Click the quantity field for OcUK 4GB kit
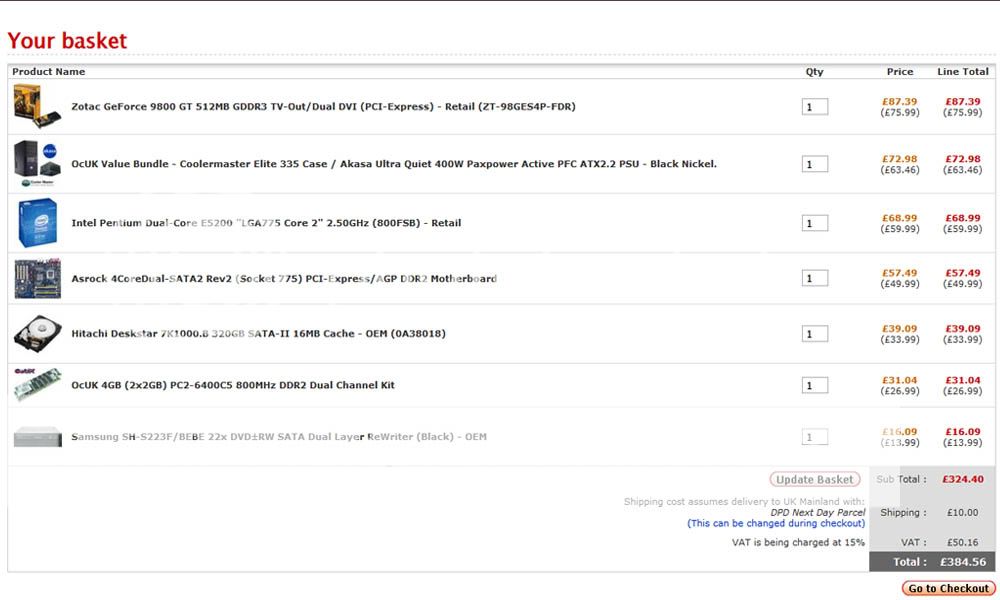This screenshot has width=1000, height=600. 815,385
